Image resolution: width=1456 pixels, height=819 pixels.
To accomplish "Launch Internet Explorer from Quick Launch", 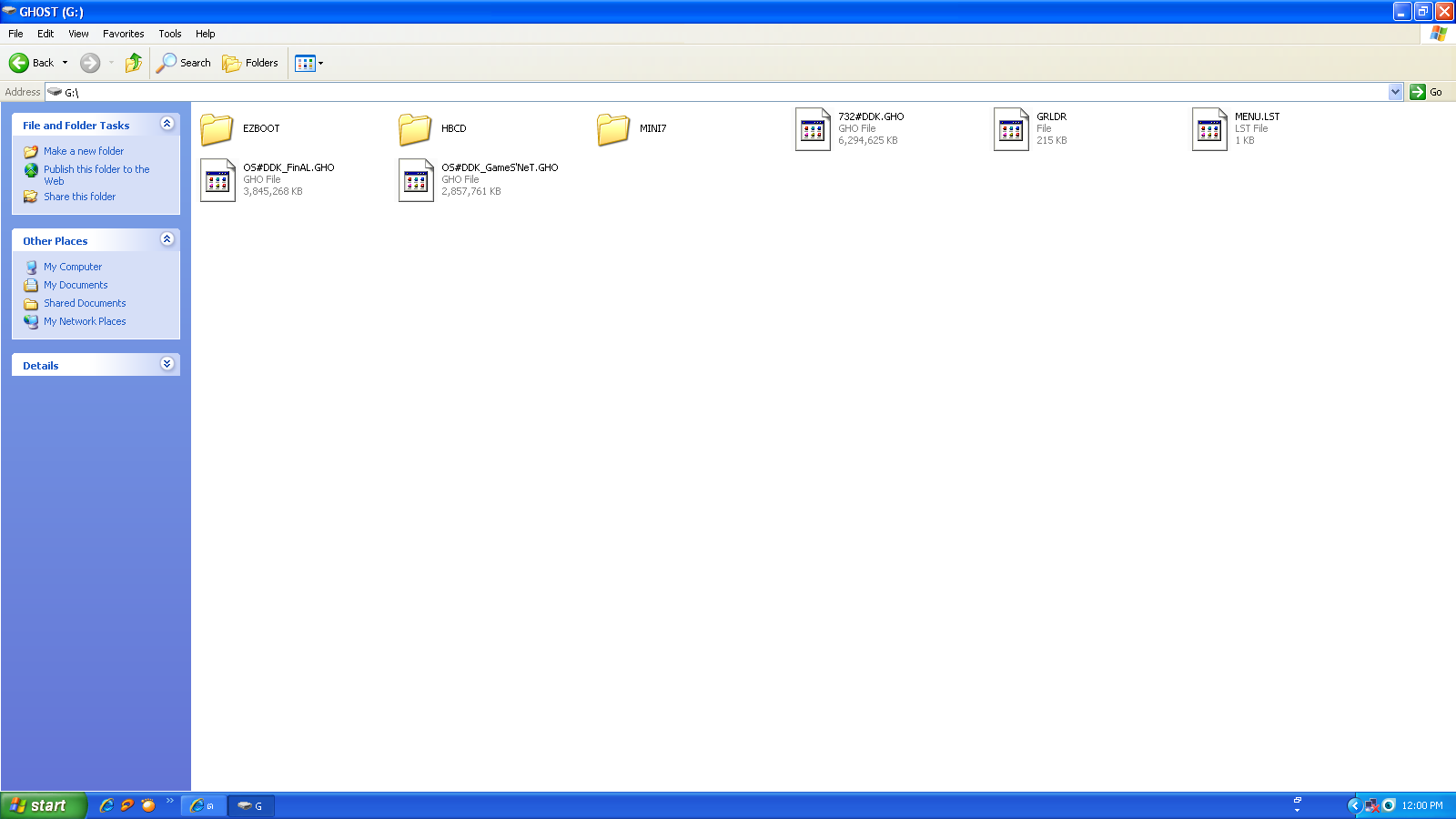I will 106,805.
